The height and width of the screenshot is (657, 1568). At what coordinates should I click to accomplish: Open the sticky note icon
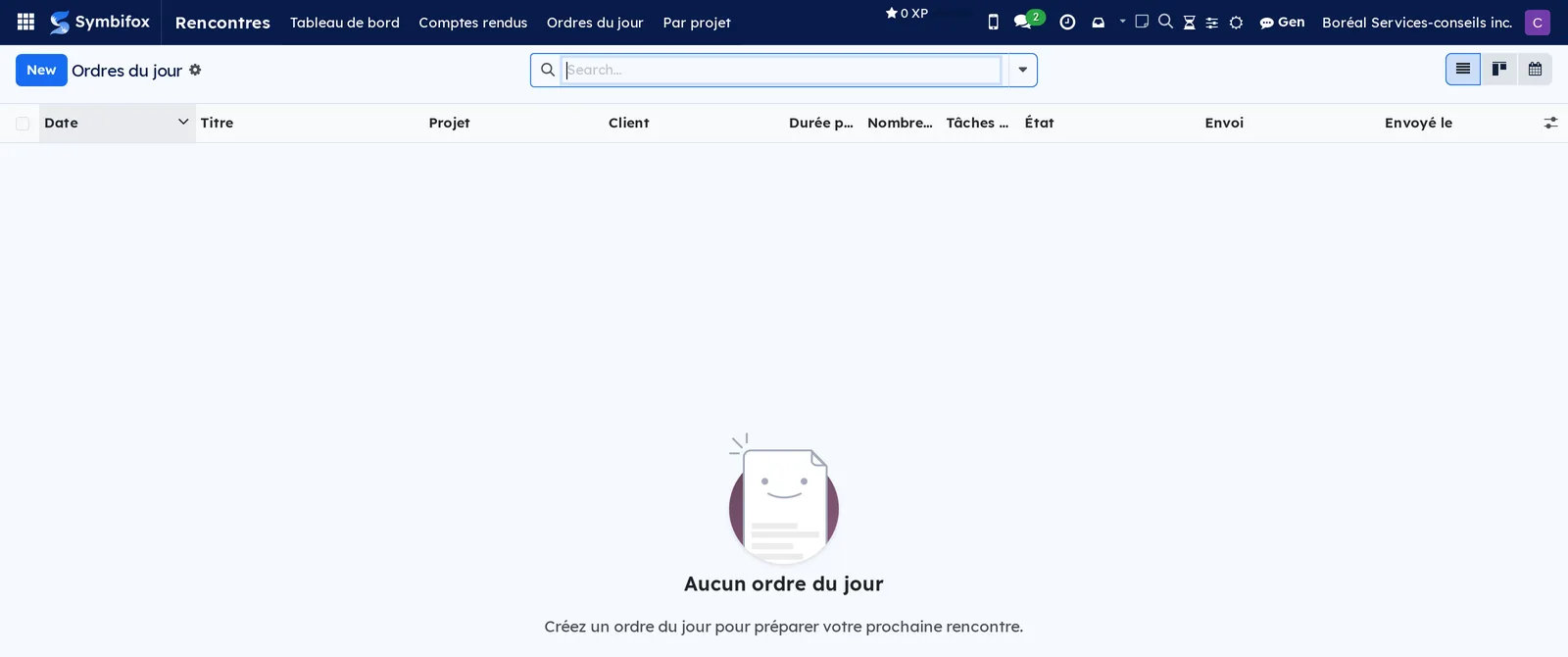tap(1142, 21)
